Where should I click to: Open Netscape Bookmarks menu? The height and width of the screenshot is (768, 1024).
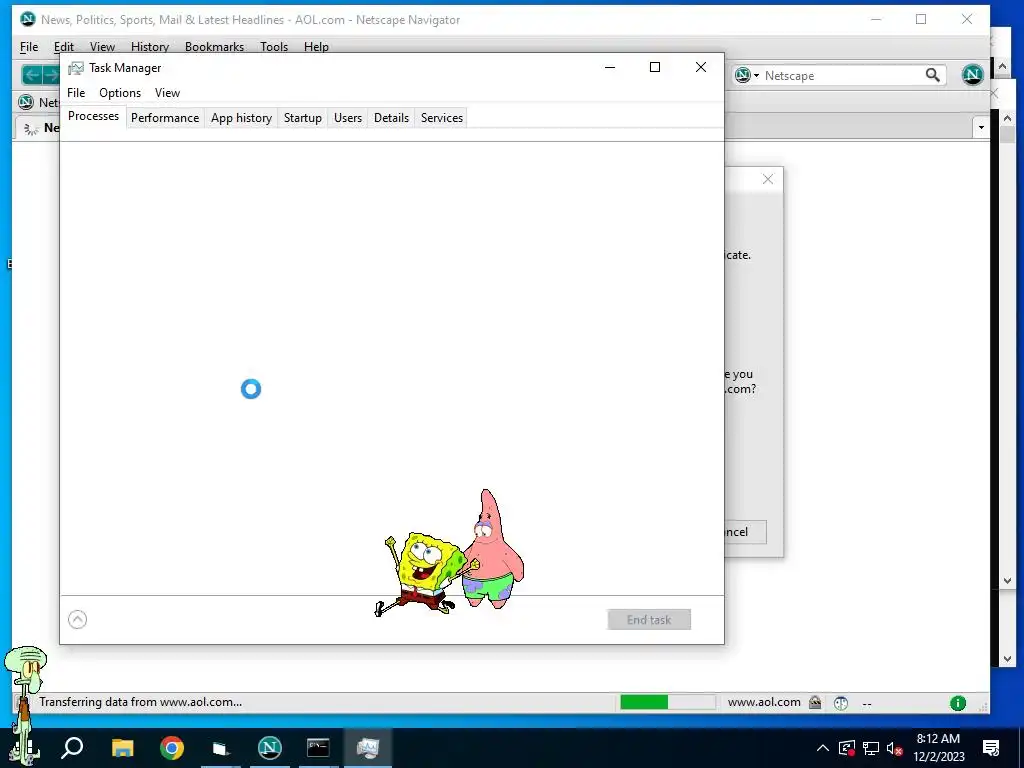tap(214, 46)
